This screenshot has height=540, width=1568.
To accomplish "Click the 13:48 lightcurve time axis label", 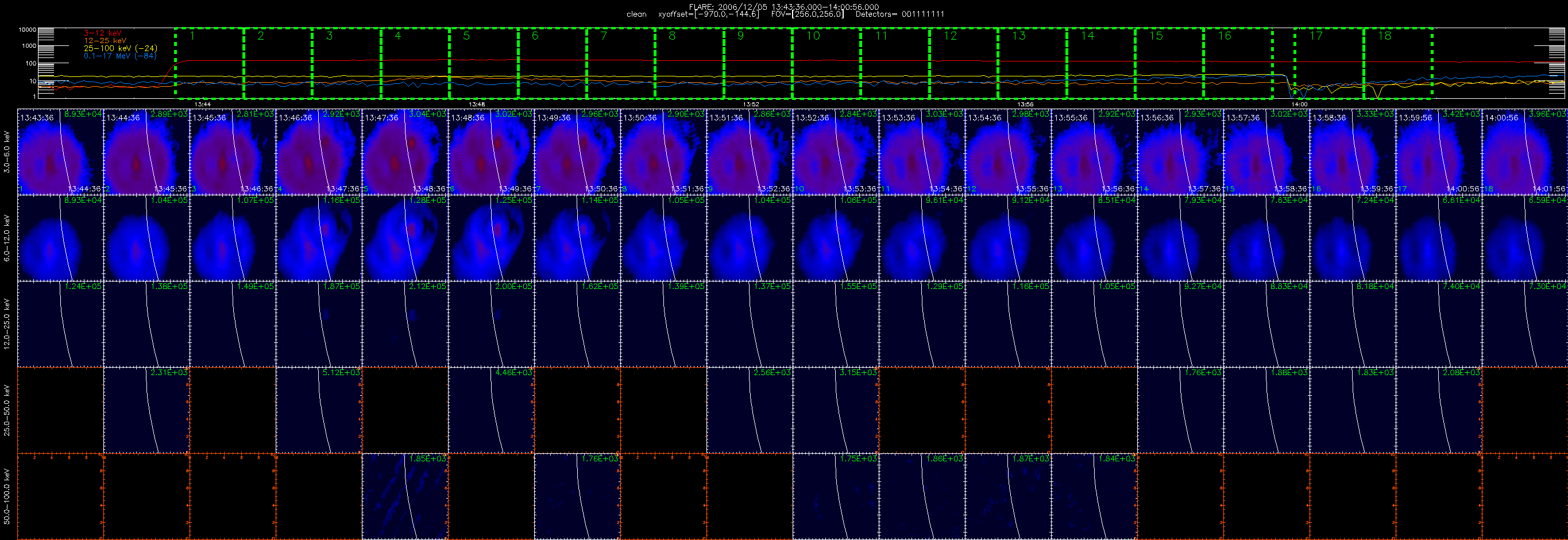I will 477,104.
